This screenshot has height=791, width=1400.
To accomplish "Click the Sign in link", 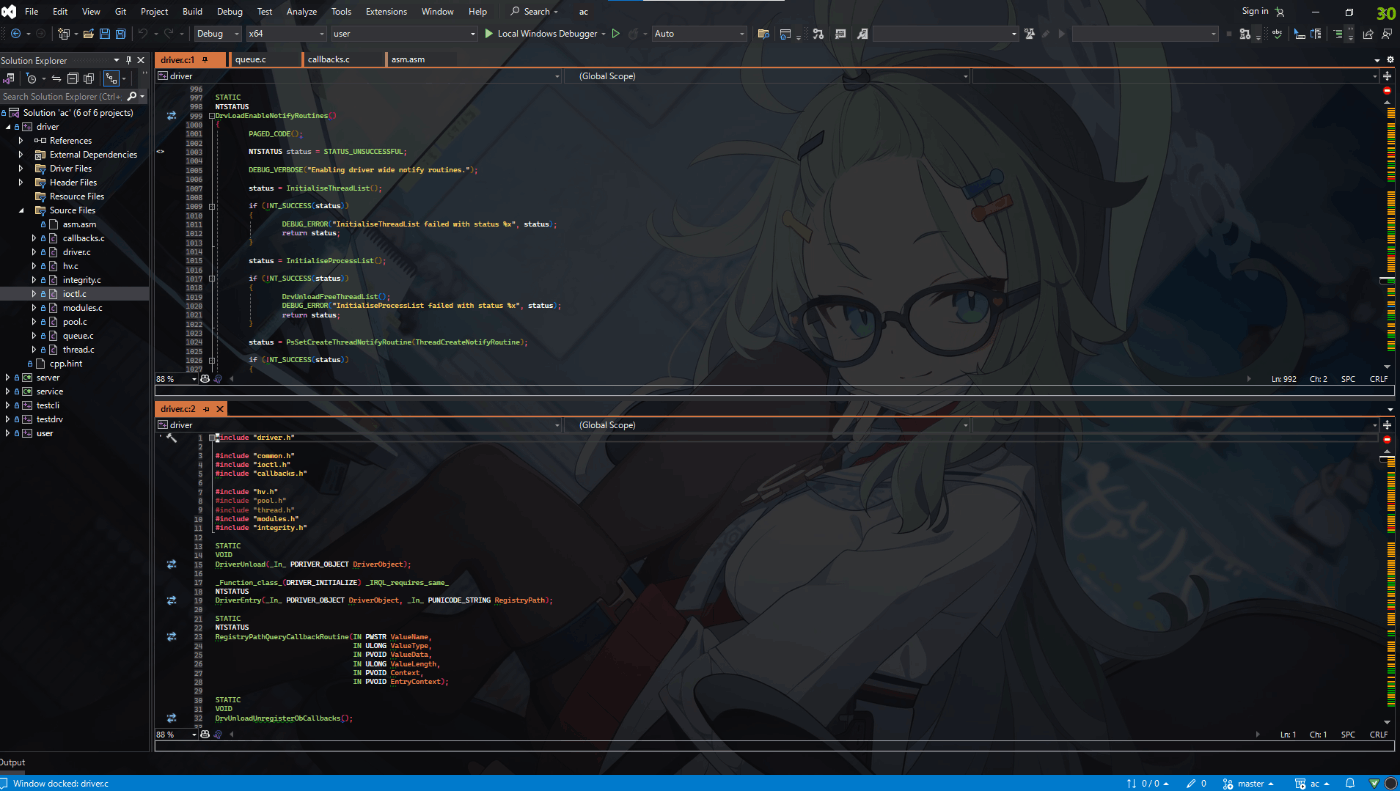I will (x=1255, y=12).
